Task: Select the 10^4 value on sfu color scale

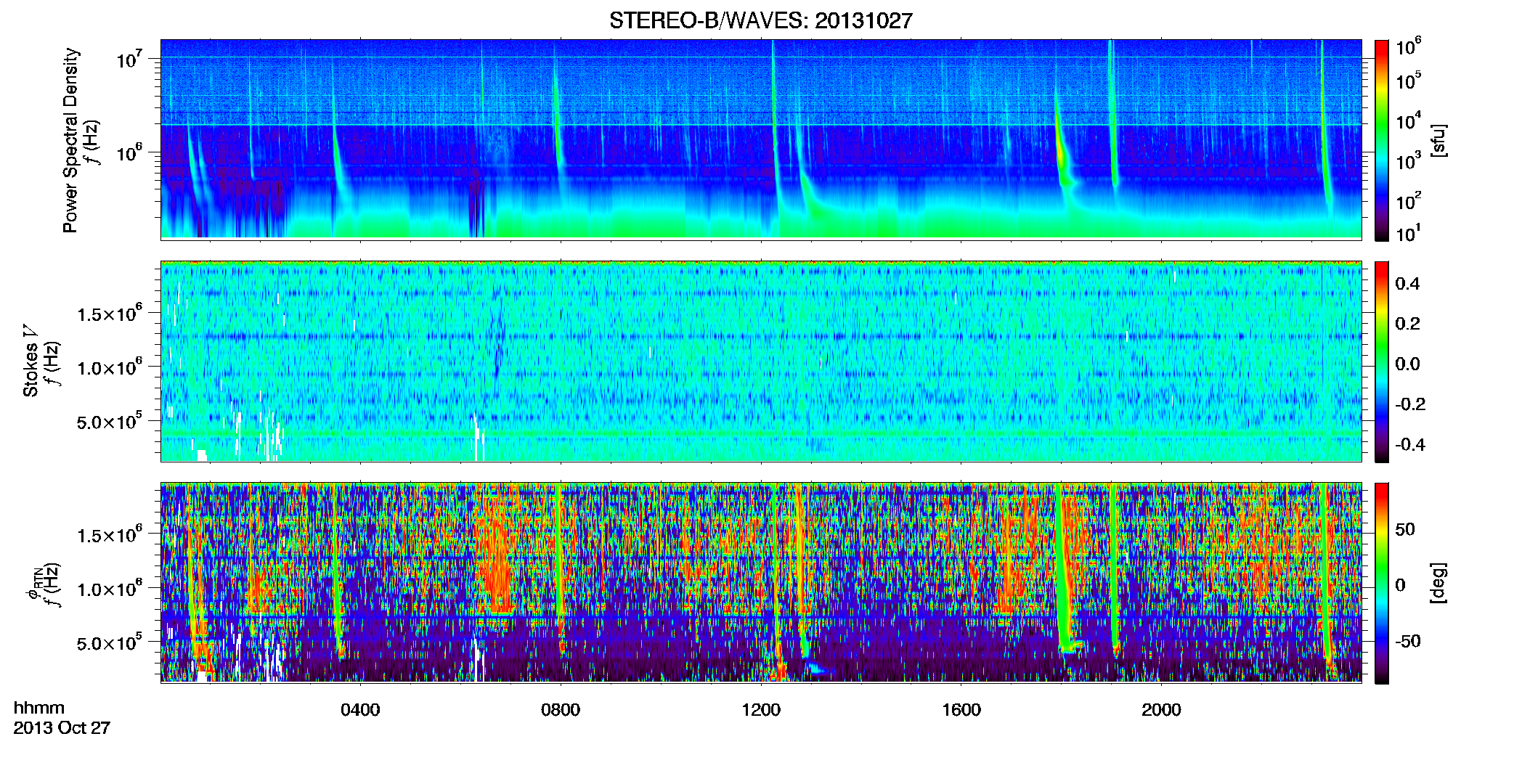Action: pyautogui.click(x=1409, y=121)
